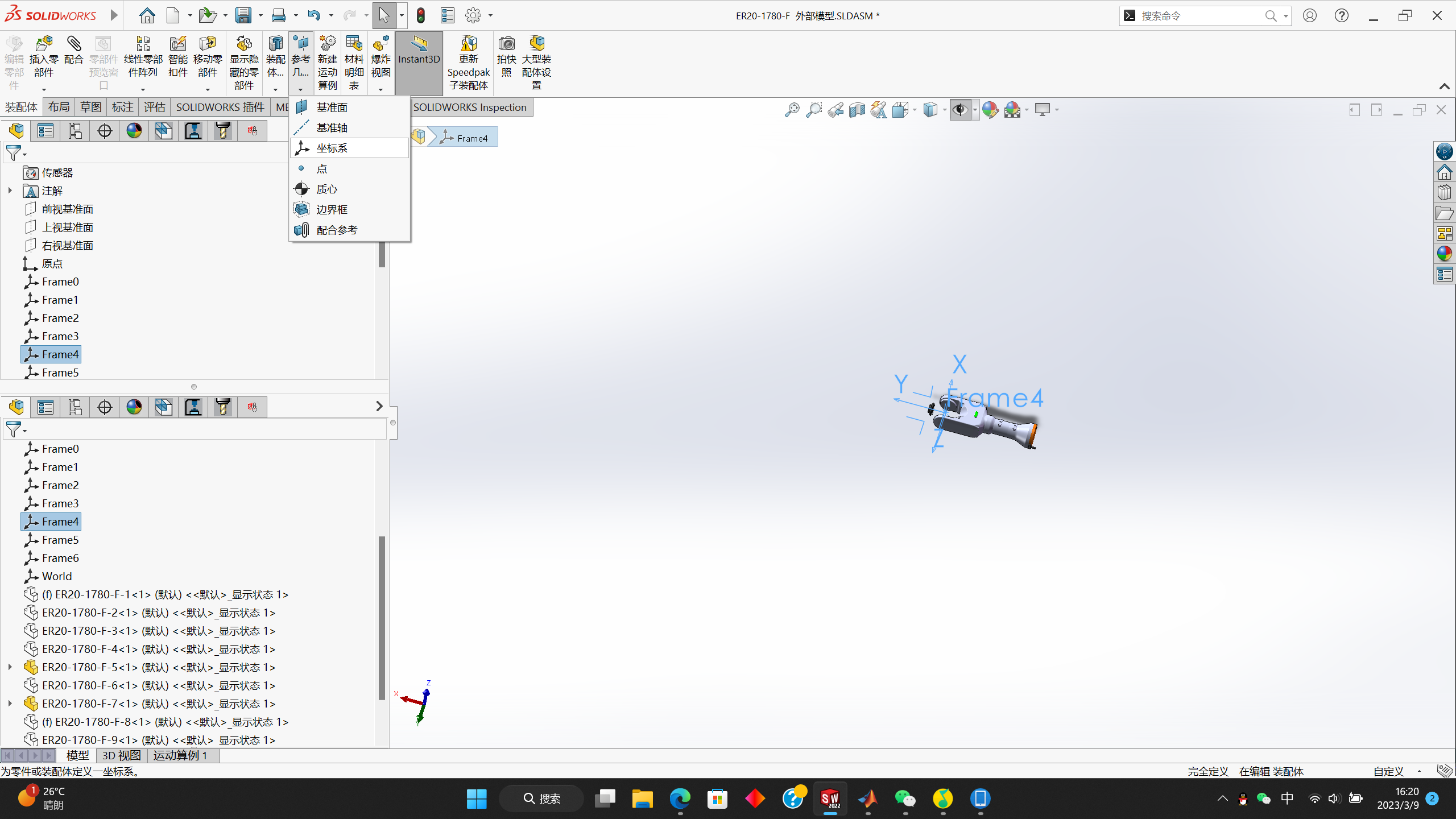
Task: Open 材料明细表 (Bill of Materials)
Action: 354,57
